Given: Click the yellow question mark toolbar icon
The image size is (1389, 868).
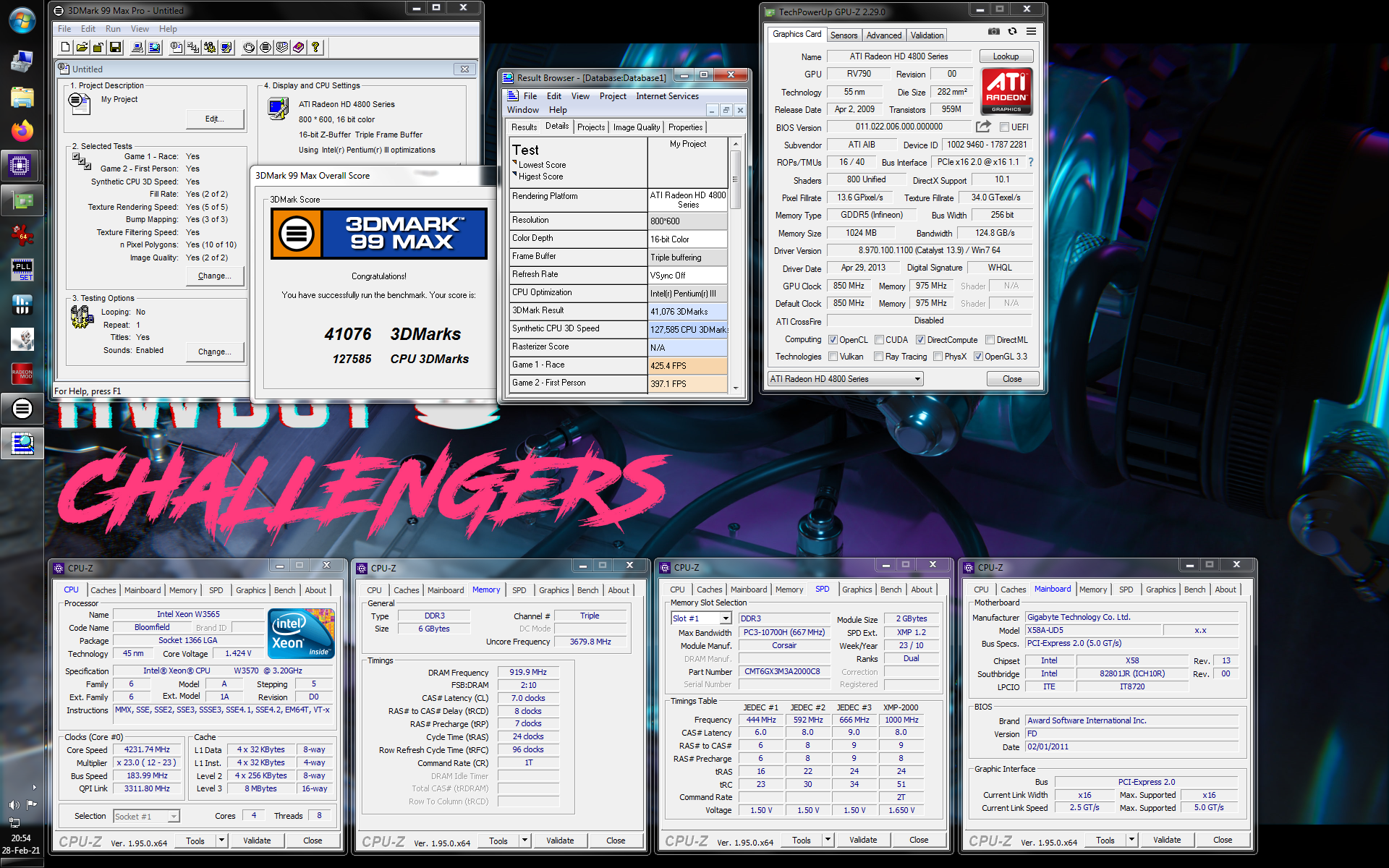Looking at the screenshot, I should point(315,48).
